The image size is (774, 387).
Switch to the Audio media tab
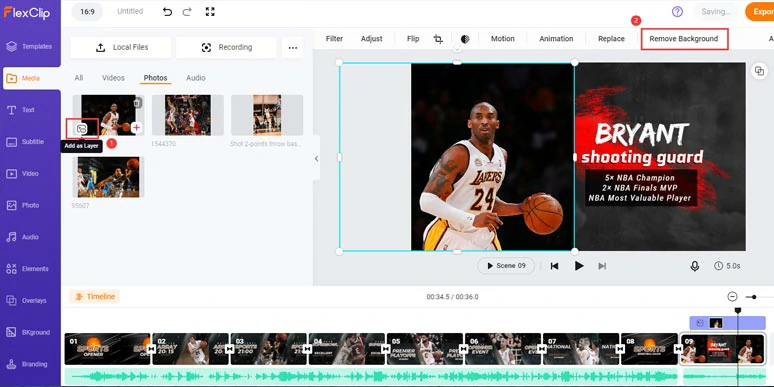(195, 78)
